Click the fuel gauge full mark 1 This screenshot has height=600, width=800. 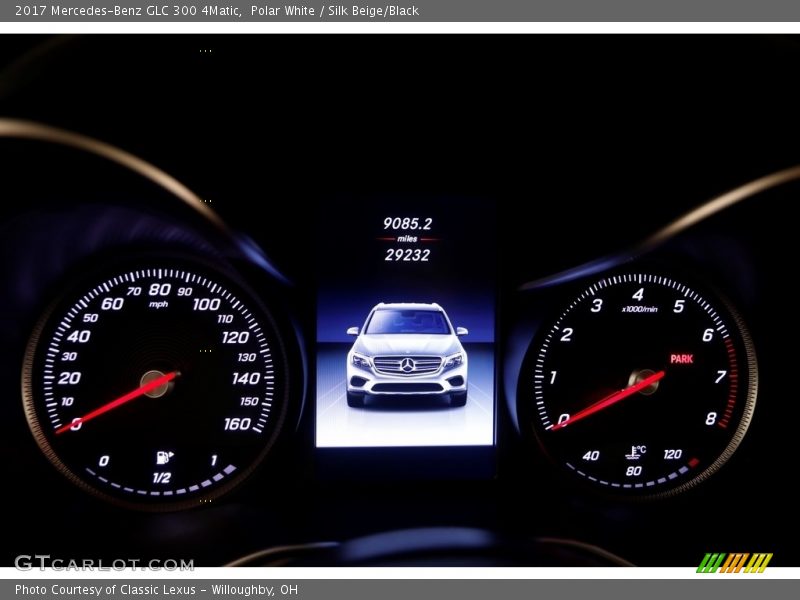pos(214,461)
